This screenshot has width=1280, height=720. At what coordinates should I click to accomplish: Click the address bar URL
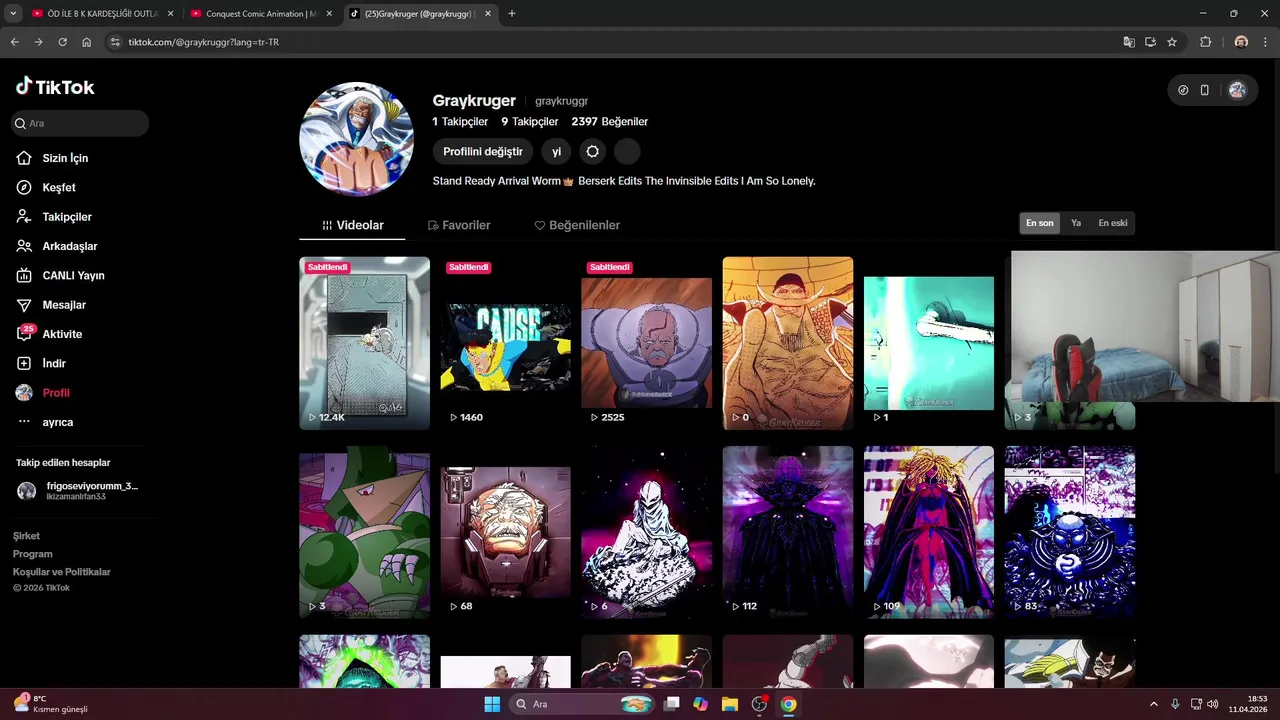click(204, 42)
